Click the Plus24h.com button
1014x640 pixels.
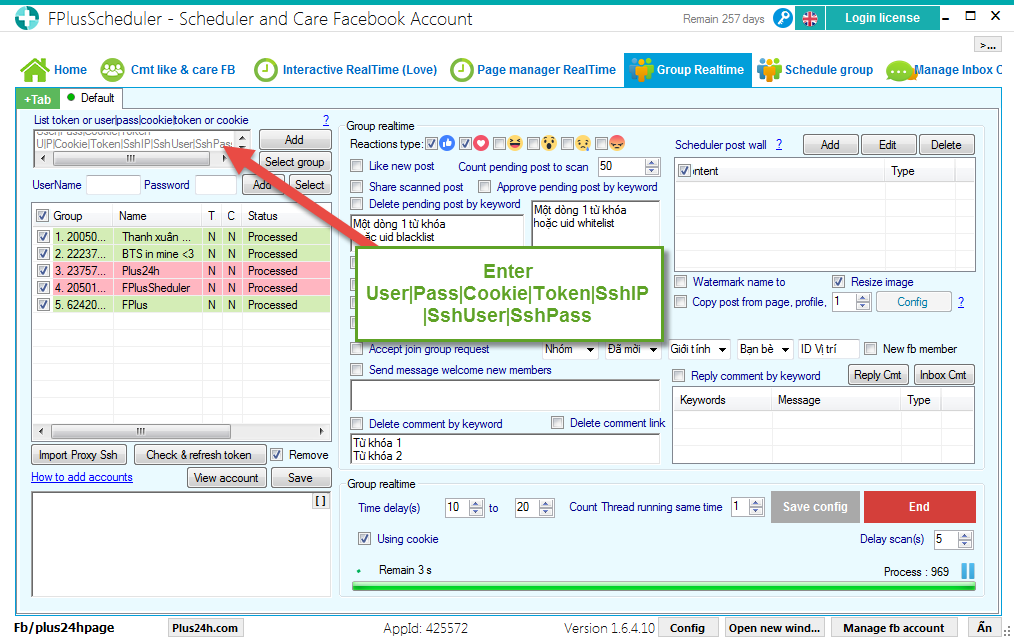click(x=205, y=628)
